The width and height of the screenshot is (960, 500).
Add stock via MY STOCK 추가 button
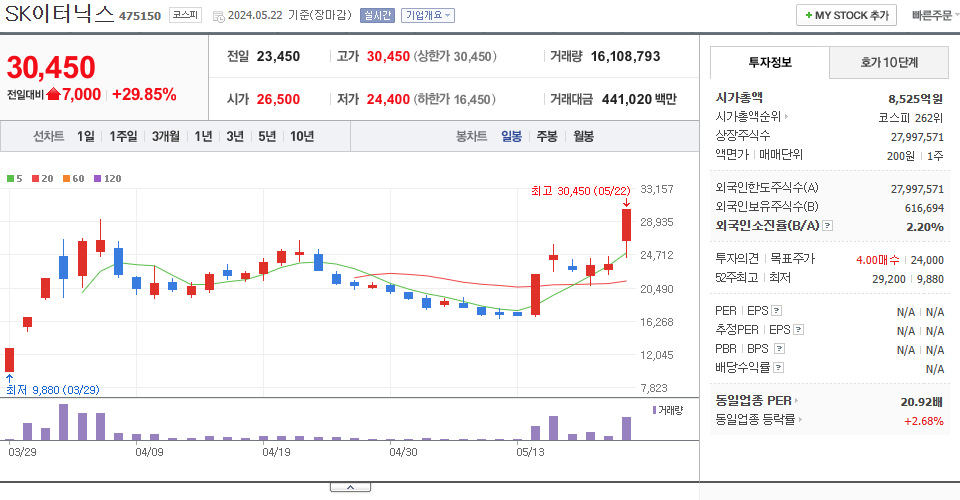point(846,15)
